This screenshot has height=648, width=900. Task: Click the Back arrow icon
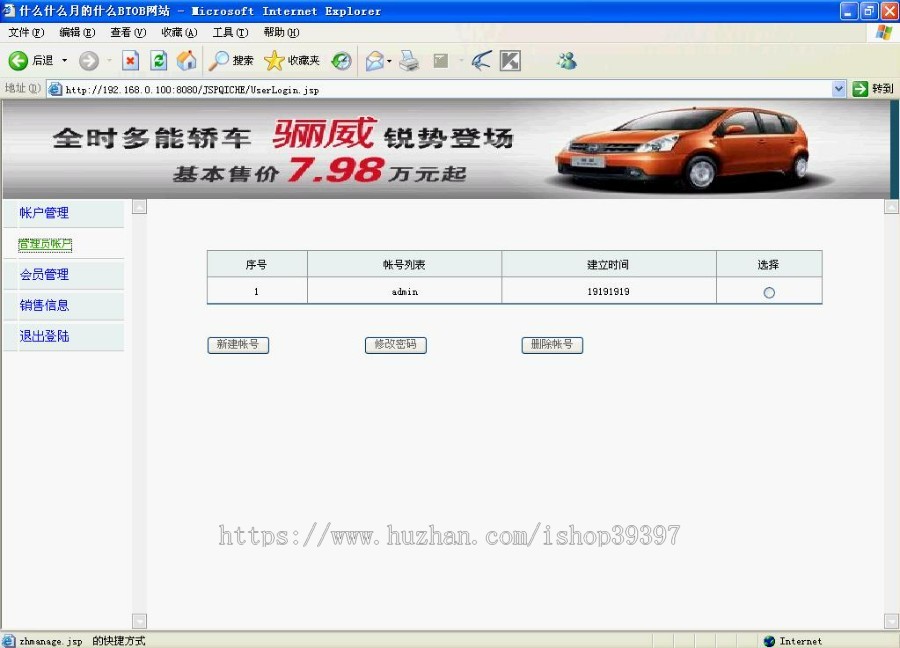18,60
